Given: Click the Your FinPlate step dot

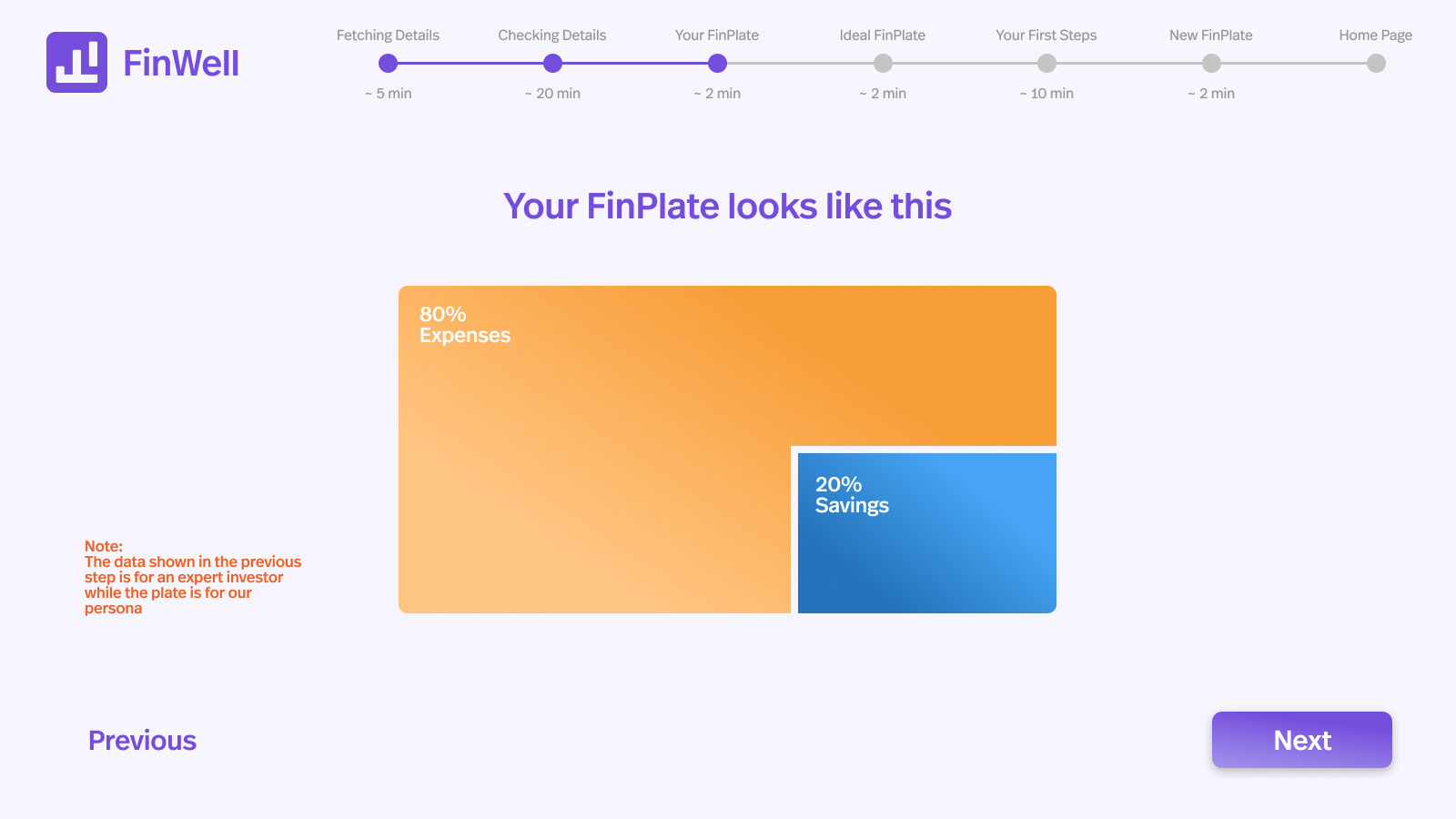Looking at the screenshot, I should (717, 64).
